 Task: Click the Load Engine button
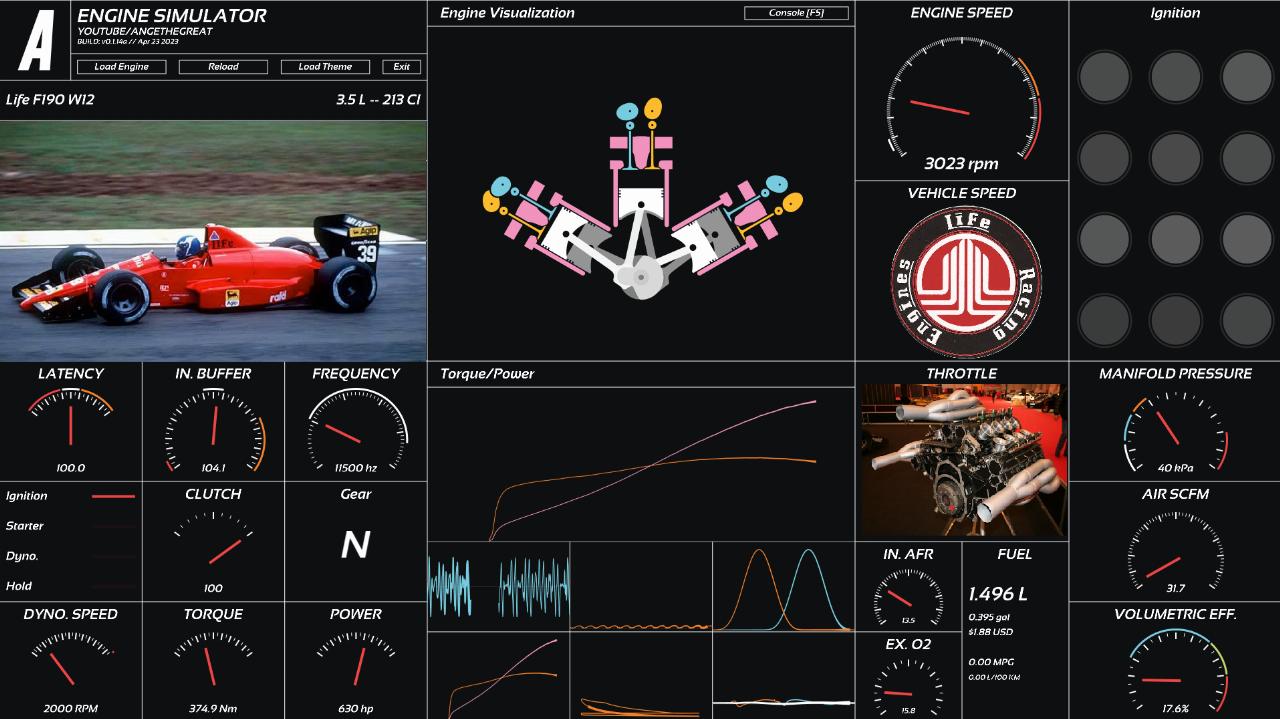121,67
